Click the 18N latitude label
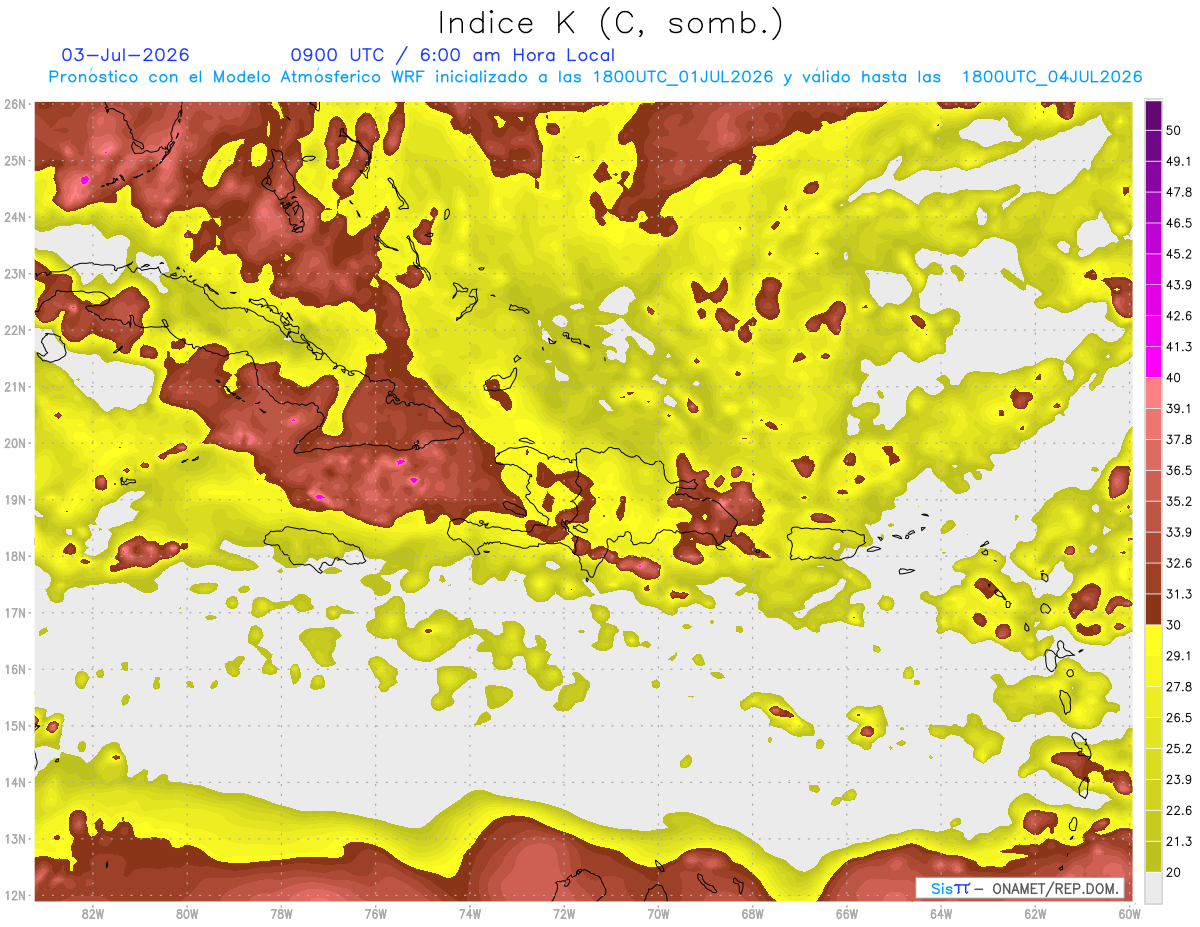Viewport: 1200px width, 927px height. click(x=14, y=556)
